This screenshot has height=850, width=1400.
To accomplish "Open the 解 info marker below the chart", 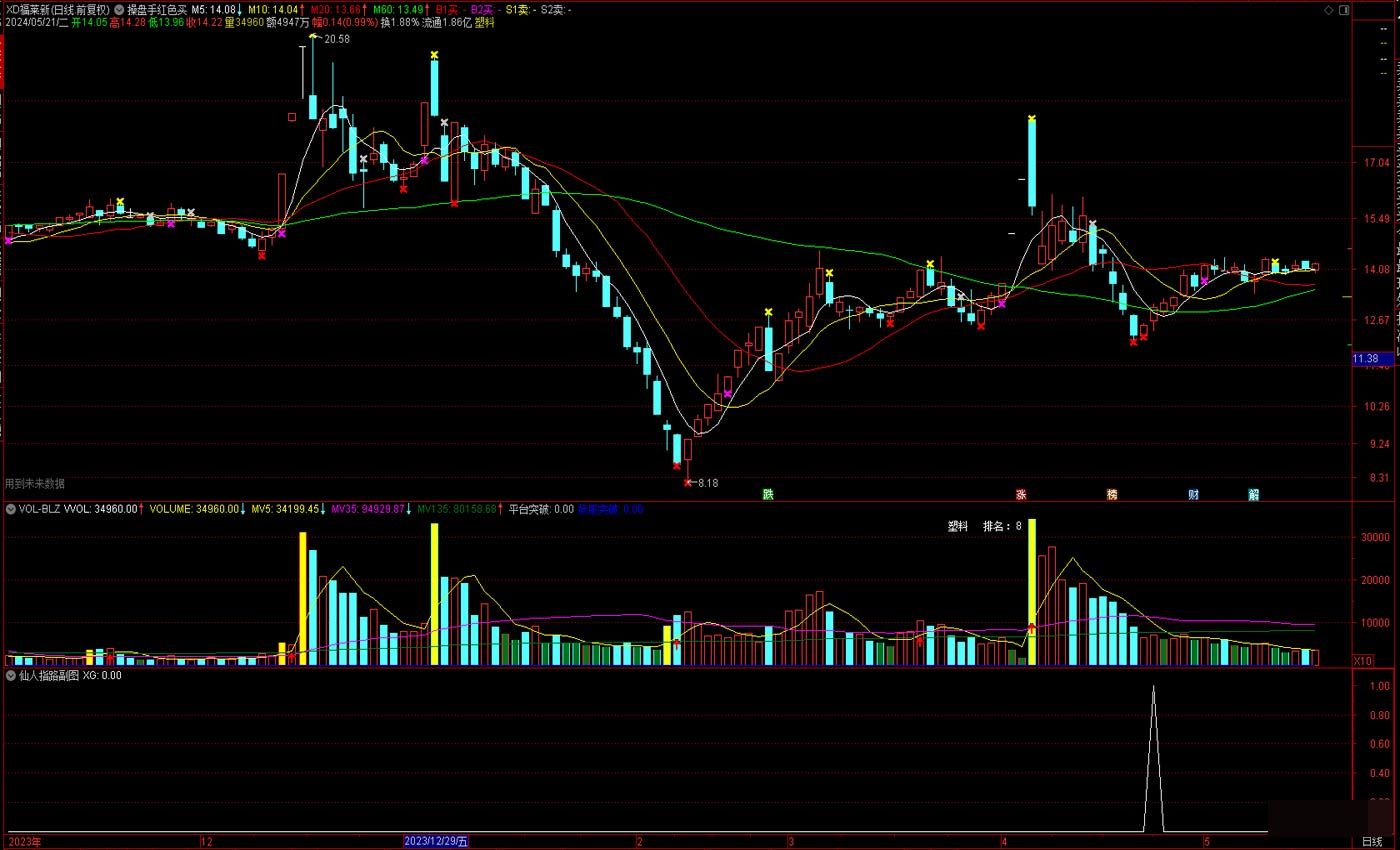I will pyautogui.click(x=1253, y=494).
